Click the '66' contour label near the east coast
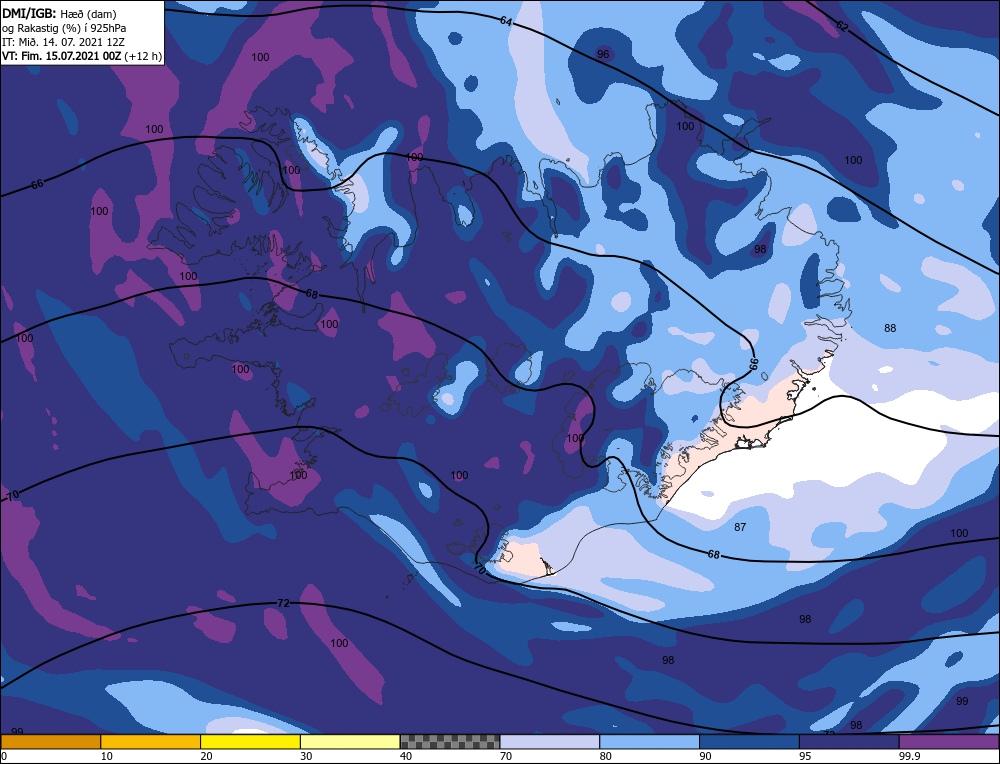The image size is (1000, 764). pyautogui.click(x=754, y=364)
